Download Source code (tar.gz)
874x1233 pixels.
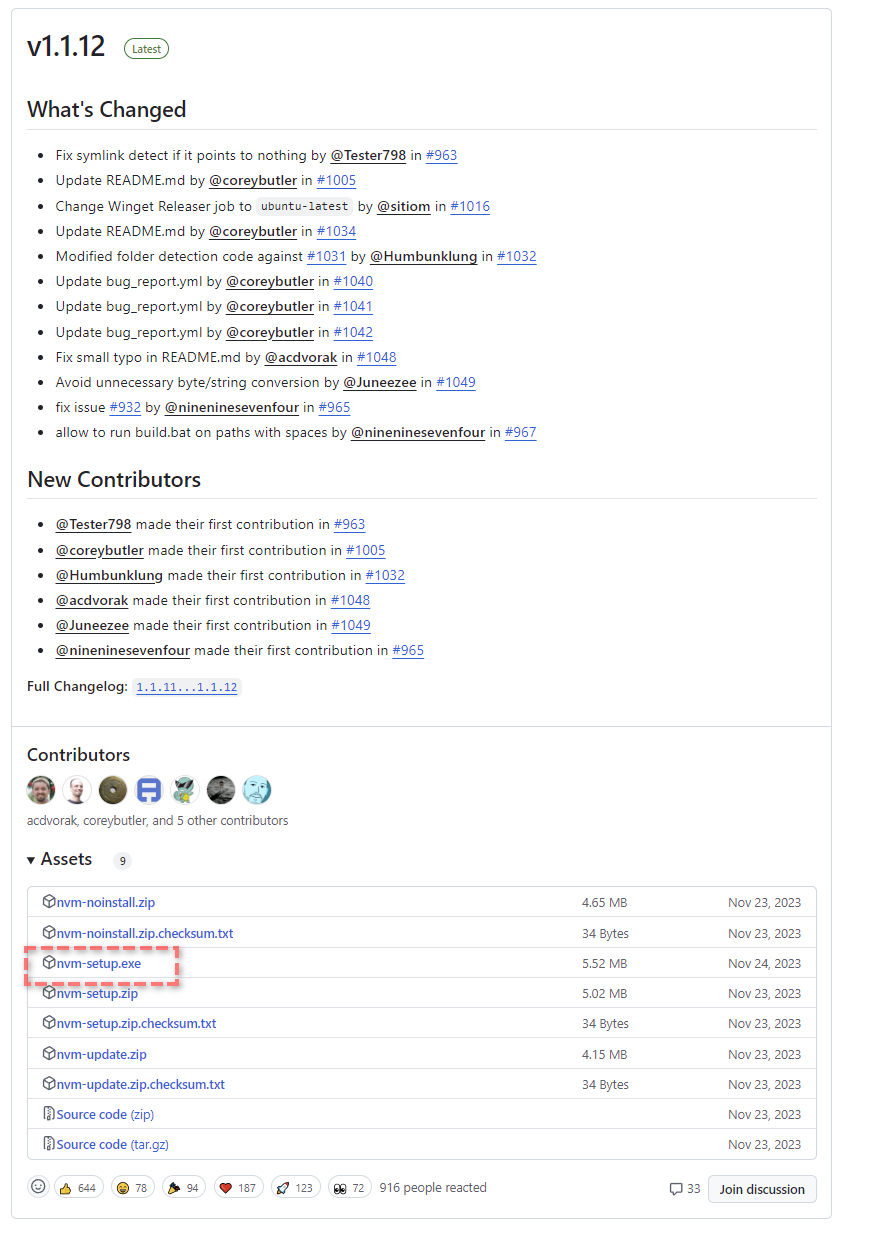click(119, 1144)
